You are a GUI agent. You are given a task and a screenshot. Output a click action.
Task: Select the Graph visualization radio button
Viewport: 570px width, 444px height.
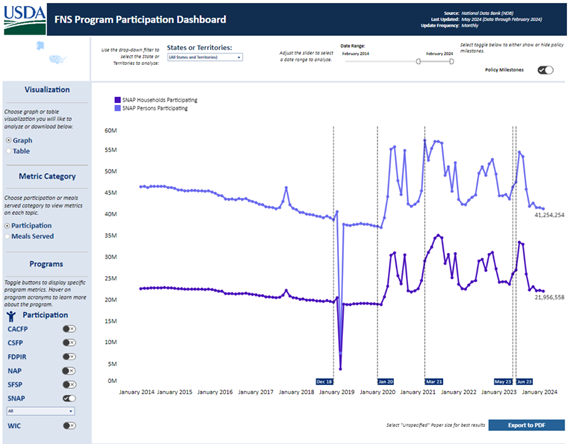pos(8,140)
